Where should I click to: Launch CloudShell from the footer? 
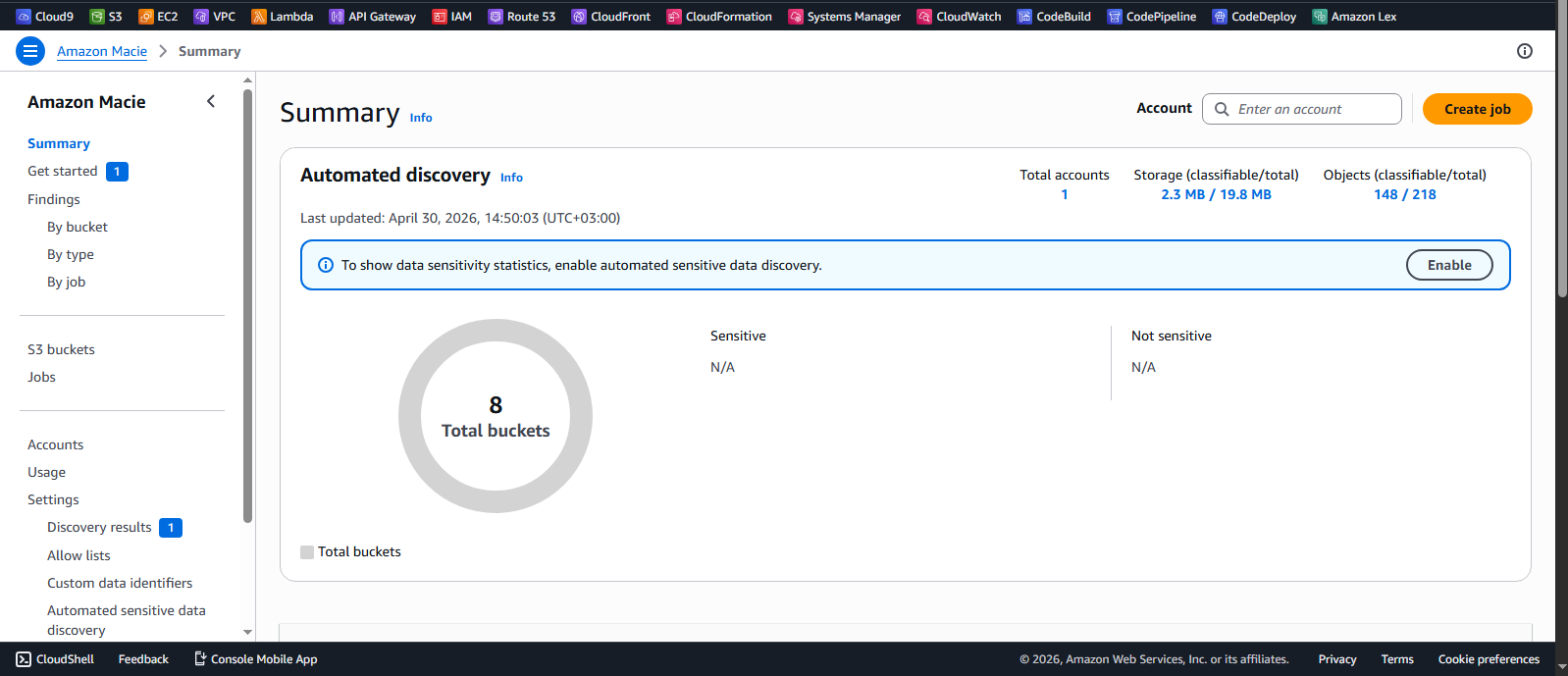click(x=55, y=659)
